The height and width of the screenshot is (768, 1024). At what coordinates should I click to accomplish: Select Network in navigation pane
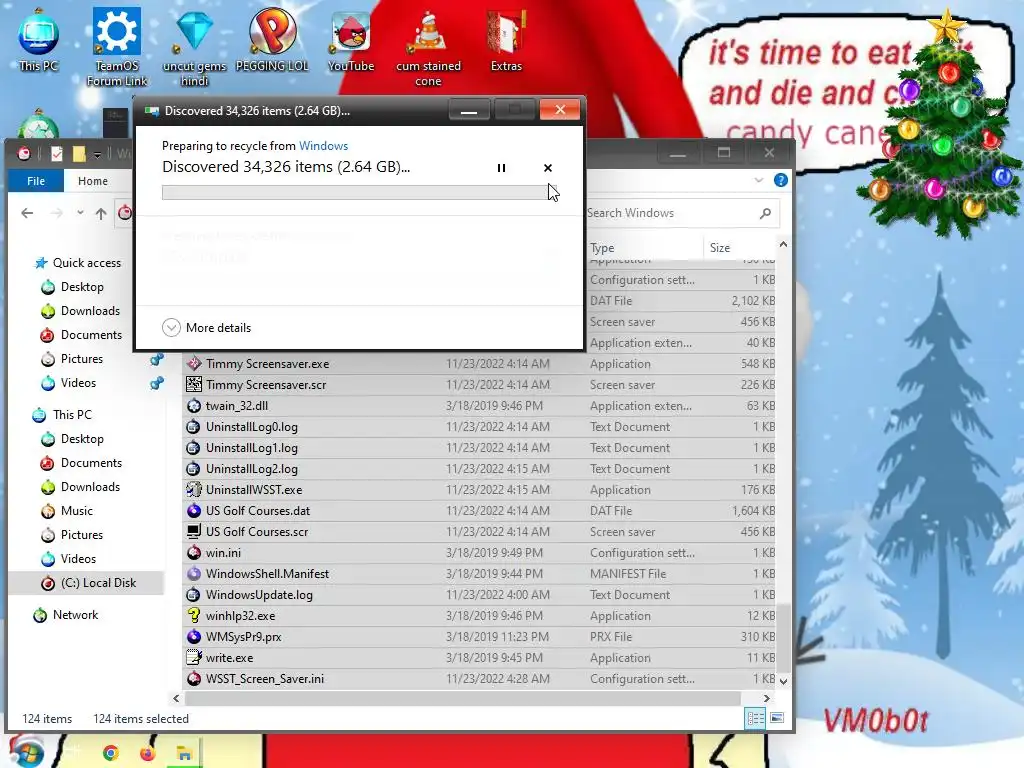(x=66, y=615)
